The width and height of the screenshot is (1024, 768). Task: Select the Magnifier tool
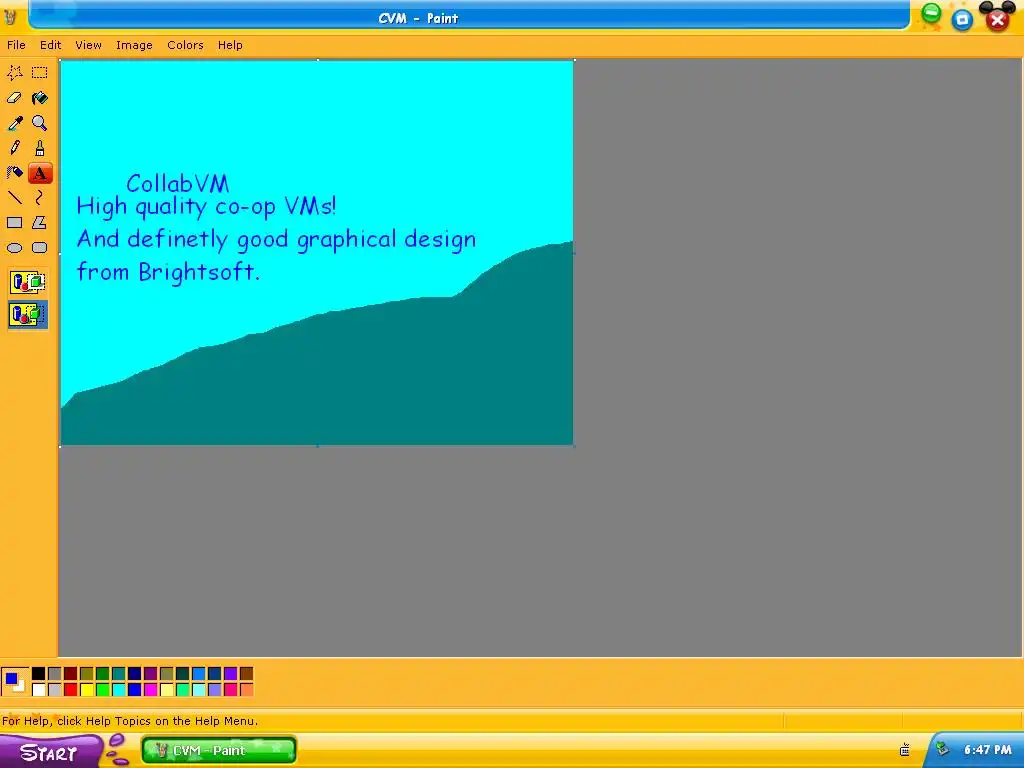tap(40, 123)
